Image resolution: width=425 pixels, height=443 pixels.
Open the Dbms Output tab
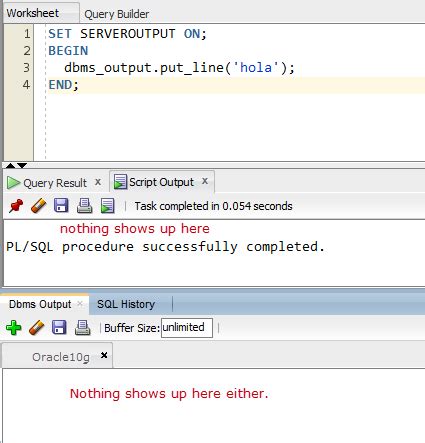tap(40, 304)
